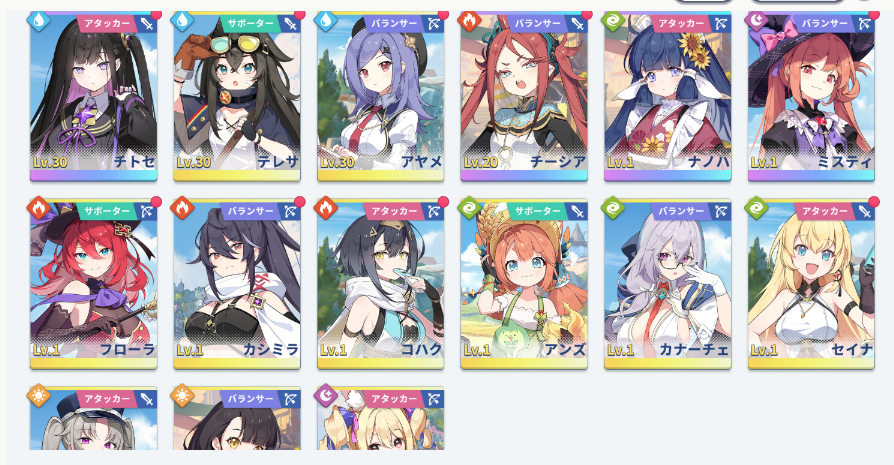Choose the Ayame (アヤメ) character card

(x=380, y=96)
